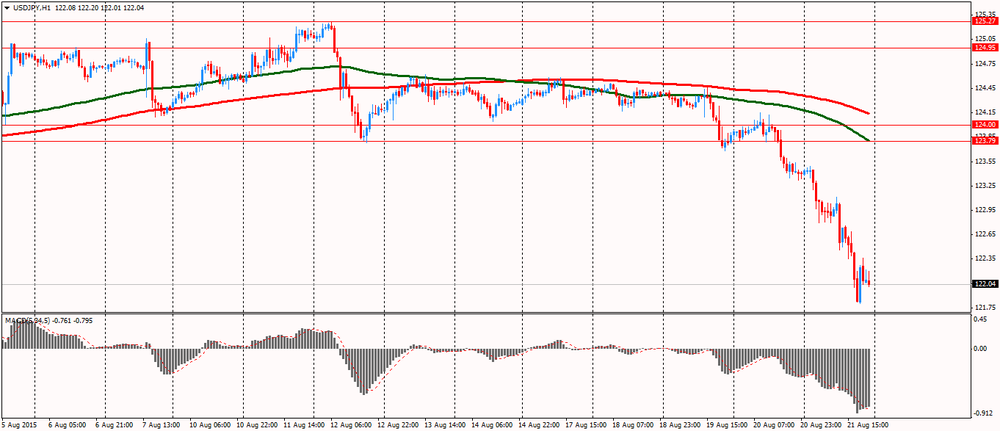Click the 122.95 value on price axis
This screenshot has width=1000, height=431.
985,210
